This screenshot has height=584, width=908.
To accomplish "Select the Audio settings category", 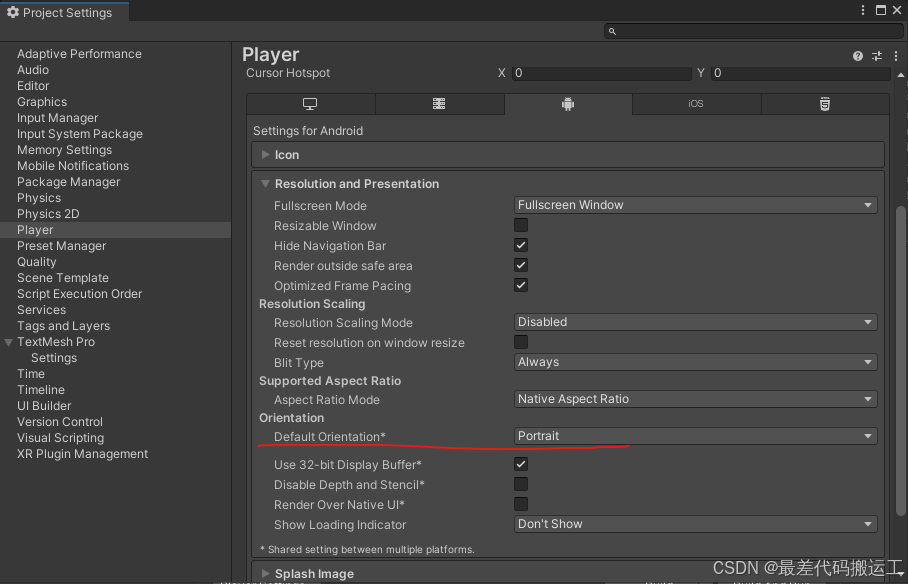I will click(x=33, y=70).
